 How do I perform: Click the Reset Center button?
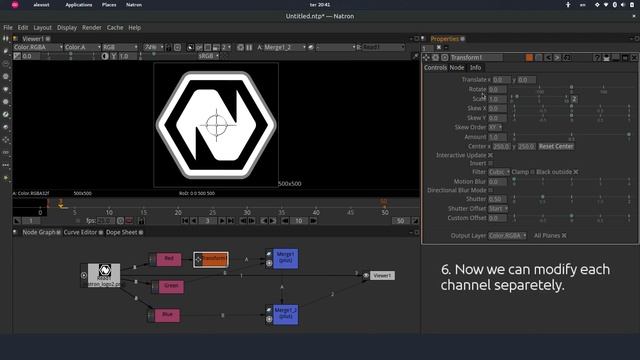[556, 146]
